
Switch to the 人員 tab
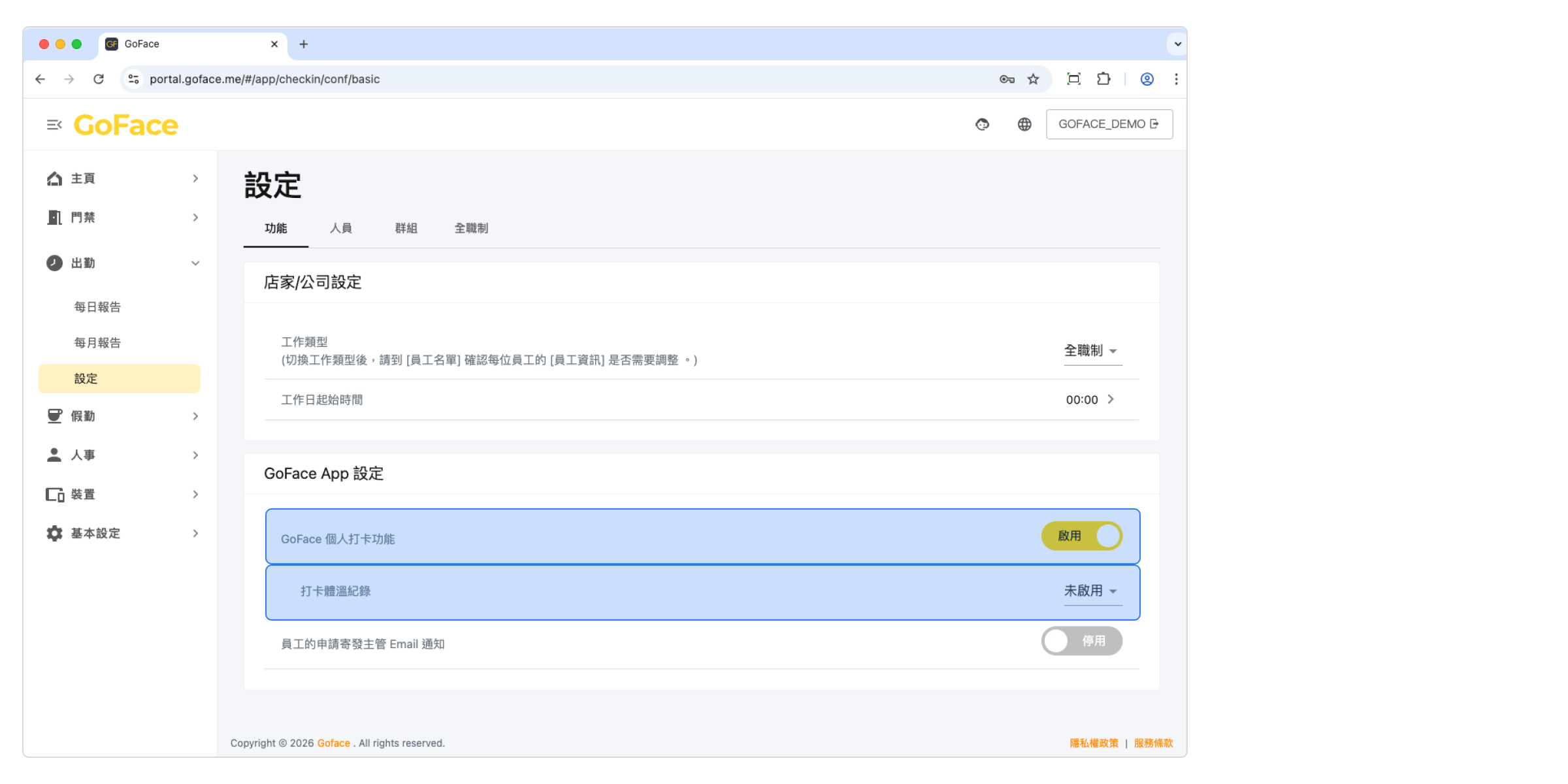(x=340, y=228)
